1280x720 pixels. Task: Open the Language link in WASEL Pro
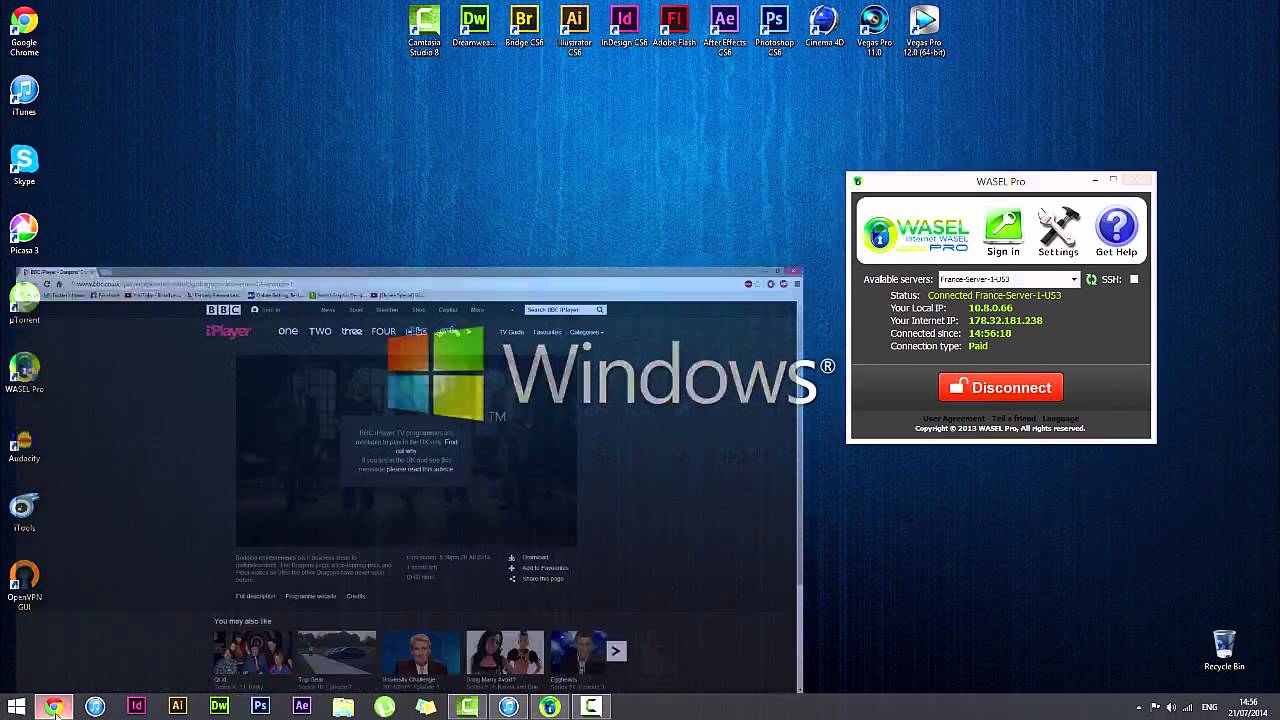(1060, 418)
